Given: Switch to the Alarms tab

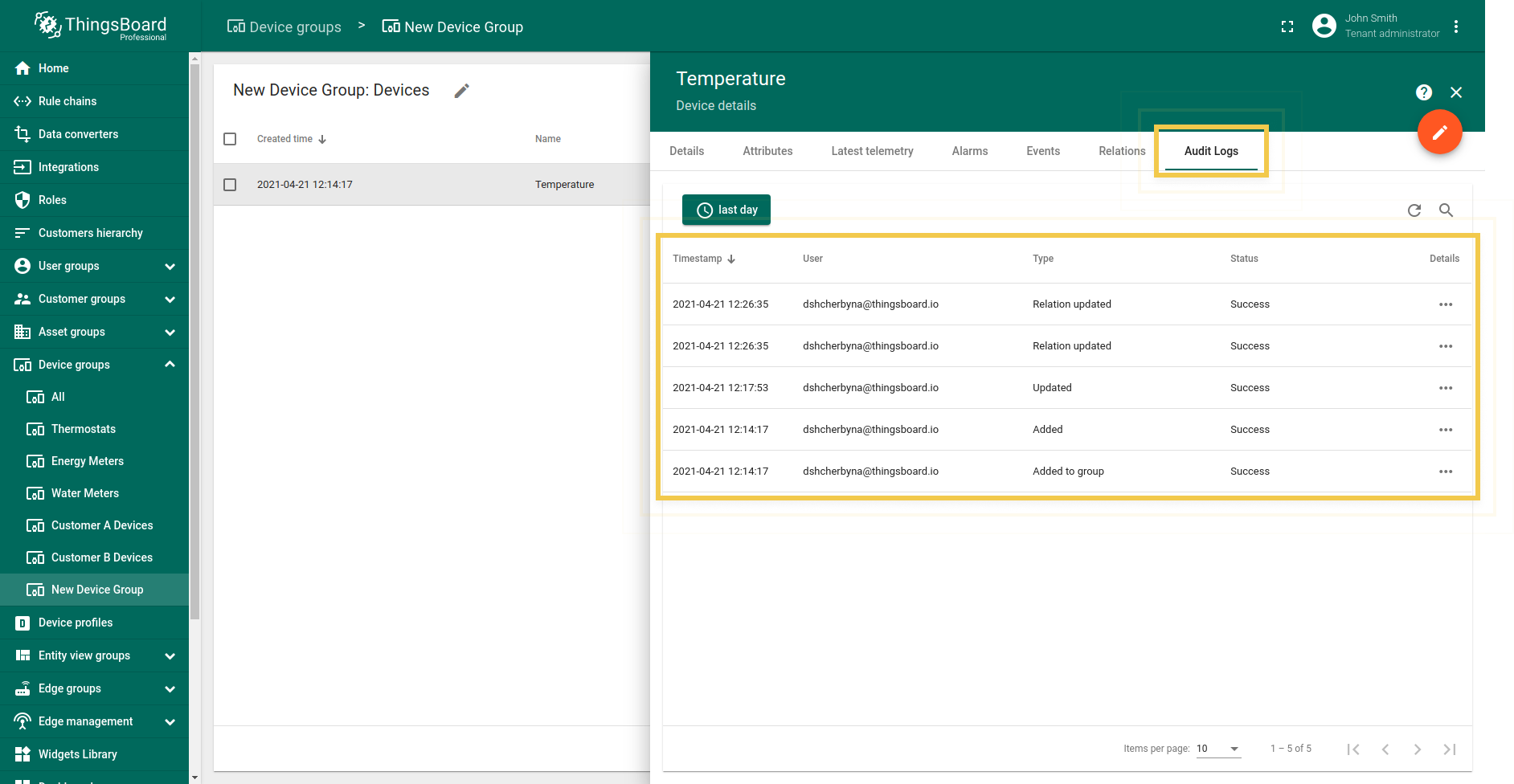Looking at the screenshot, I should tap(969, 151).
